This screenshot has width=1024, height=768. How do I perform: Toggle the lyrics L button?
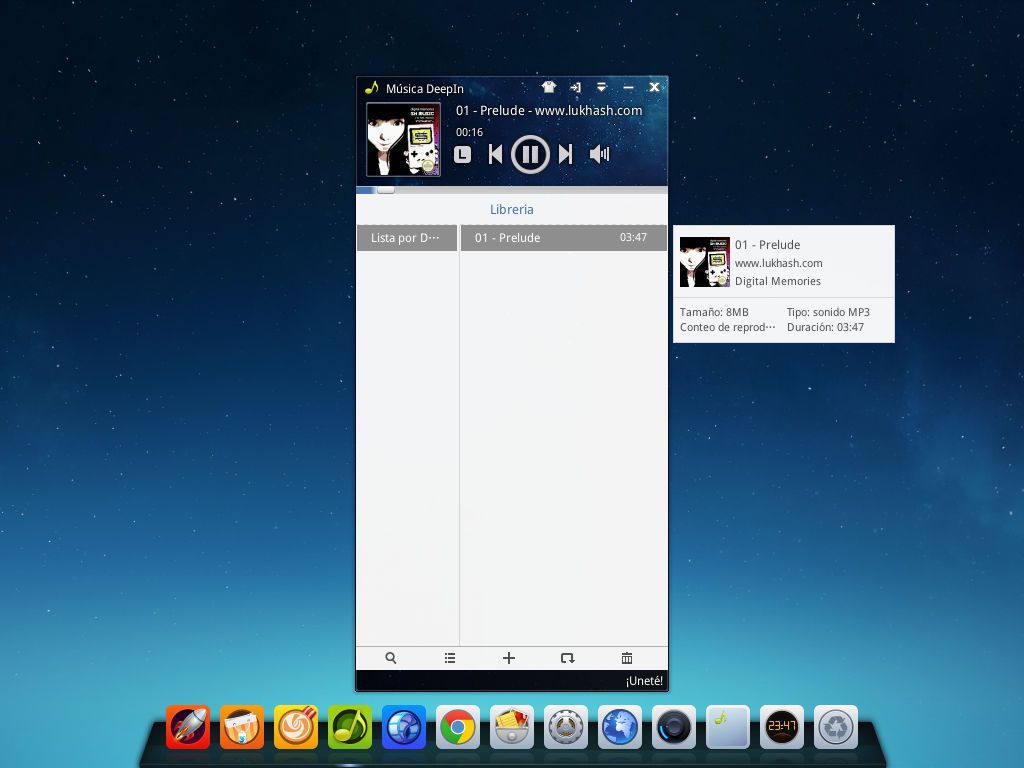tap(462, 154)
